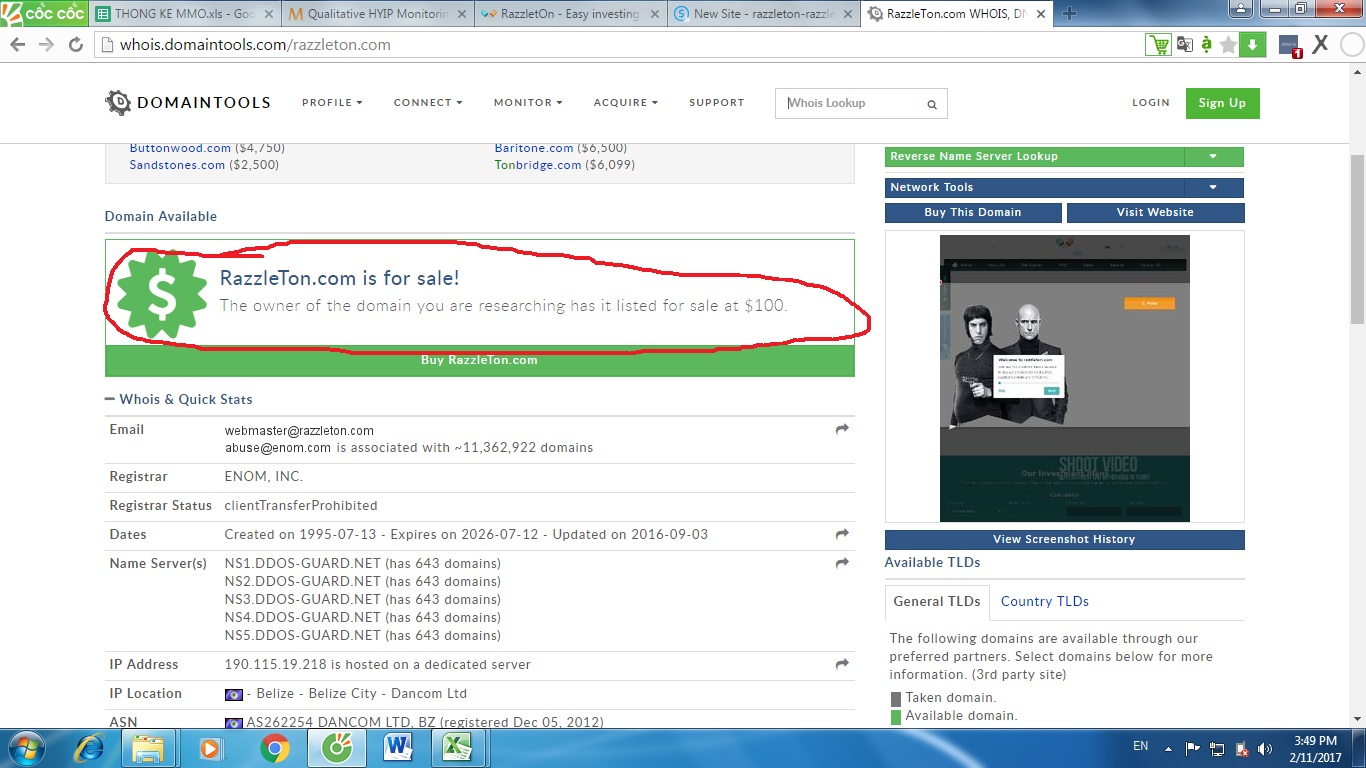Click the share arrow in the Dates row

pyautogui.click(x=842, y=534)
